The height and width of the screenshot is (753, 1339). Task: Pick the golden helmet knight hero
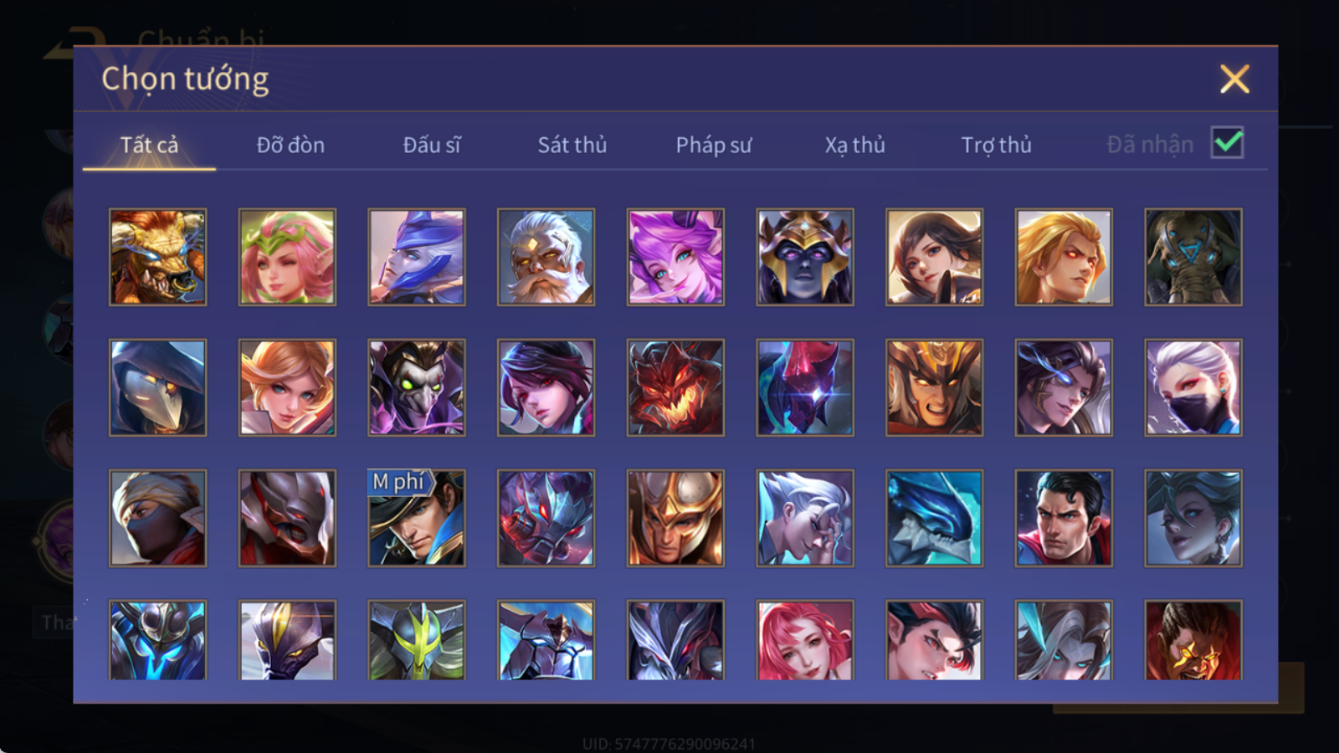pos(676,518)
